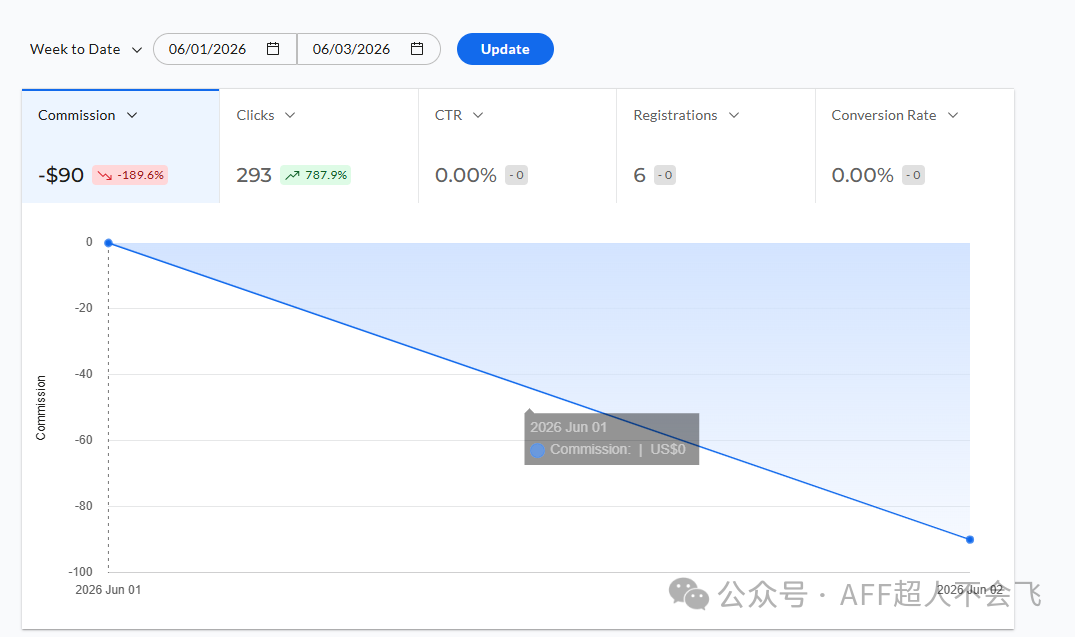Click the 2026 Jun 01 x-axis label
The width and height of the screenshot is (1075, 637).
pos(108,590)
